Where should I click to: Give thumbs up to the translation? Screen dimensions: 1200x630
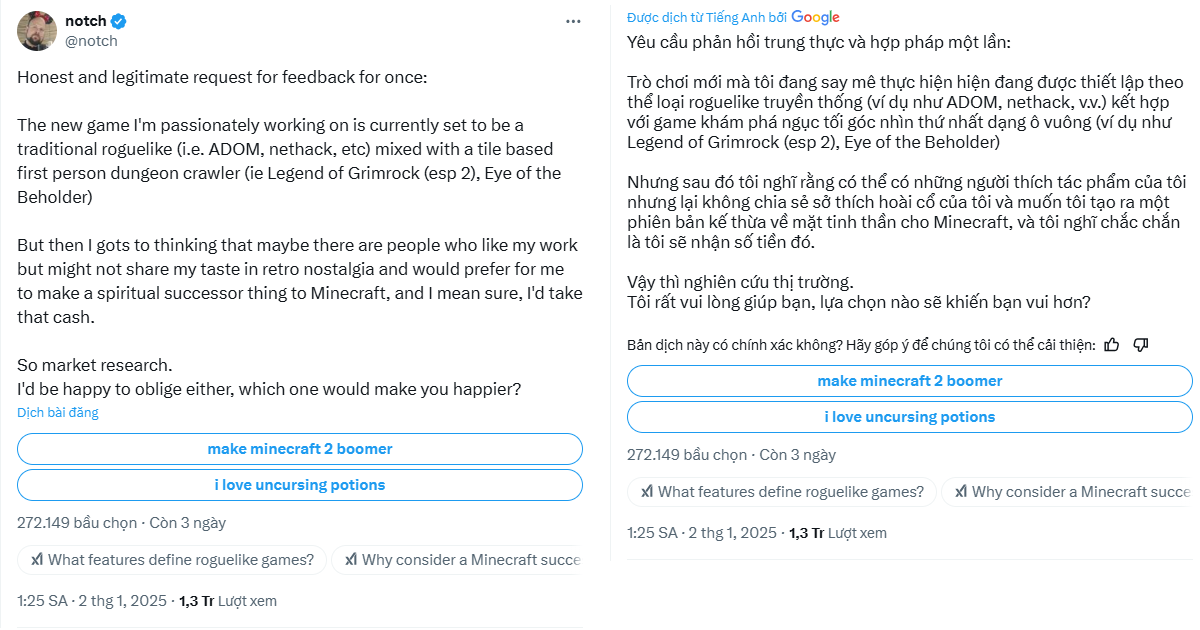(x=1112, y=345)
